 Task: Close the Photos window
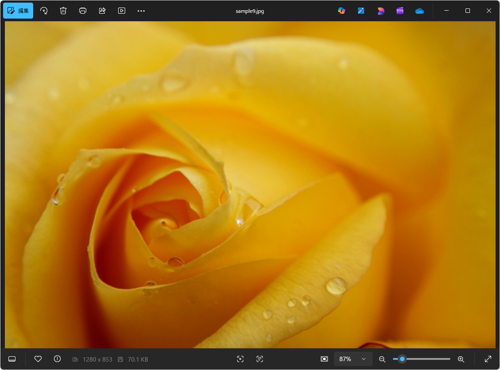[x=489, y=11]
